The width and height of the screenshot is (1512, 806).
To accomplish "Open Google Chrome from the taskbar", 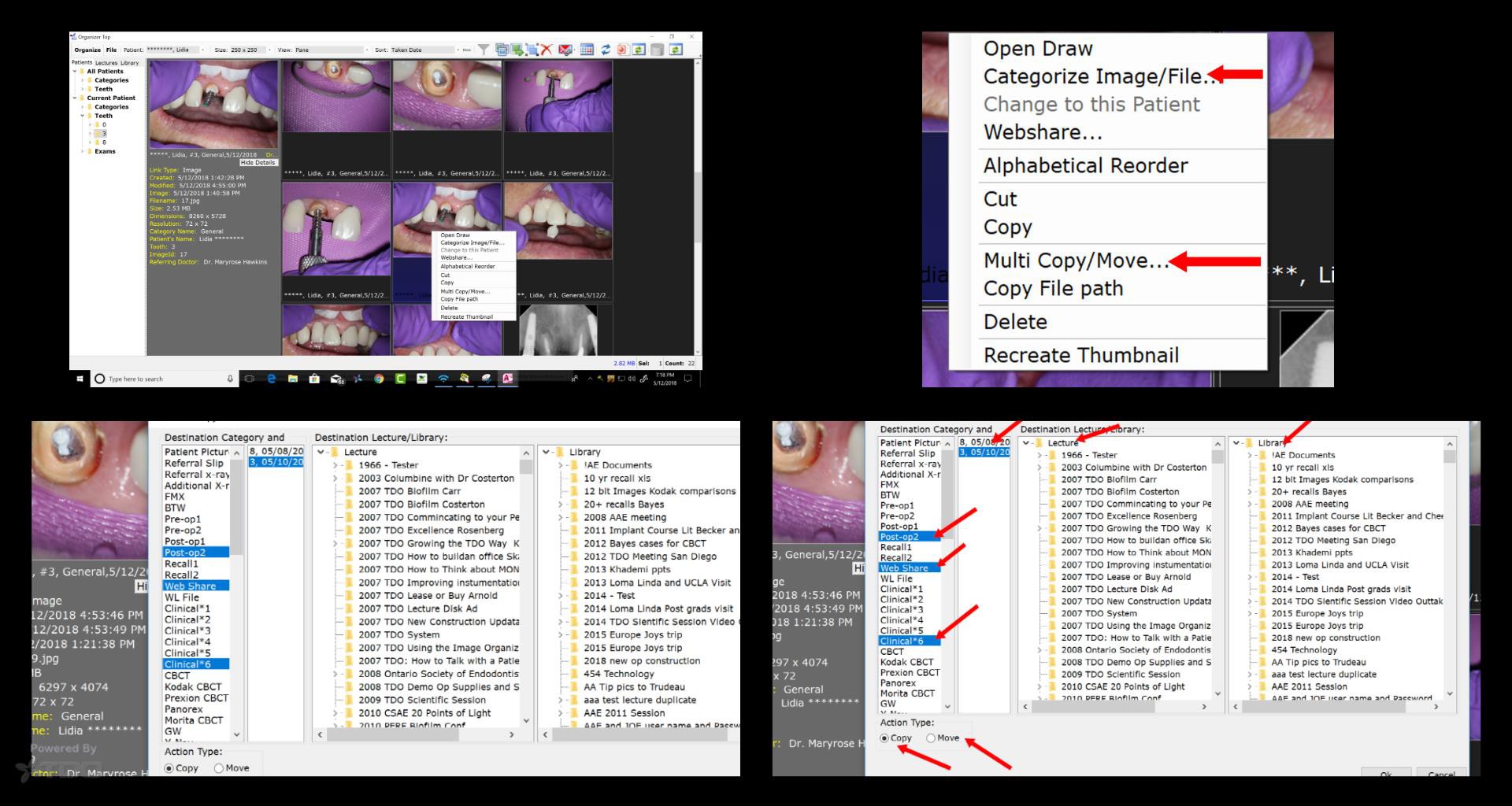I will pos(379,379).
